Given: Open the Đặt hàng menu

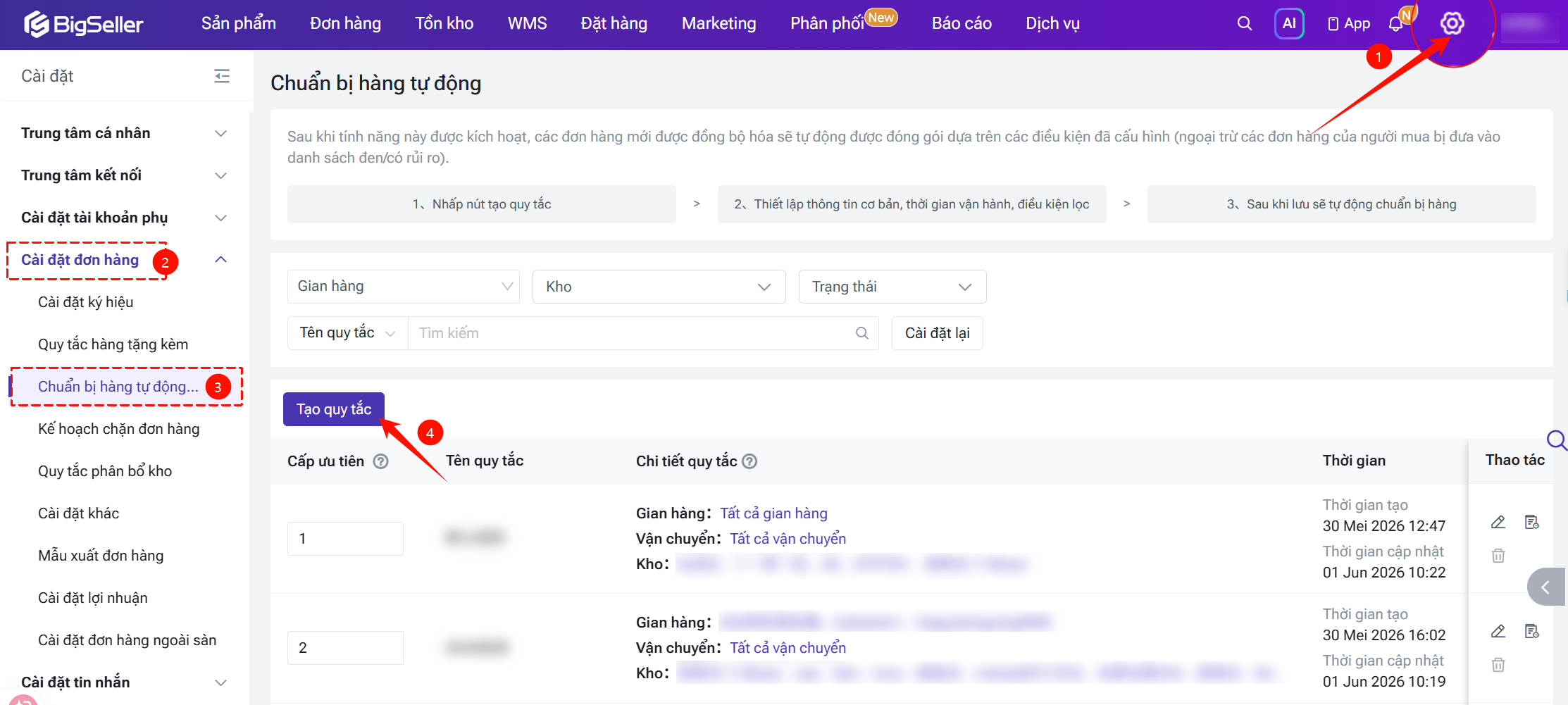Looking at the screenshot, I should (614, 23).
